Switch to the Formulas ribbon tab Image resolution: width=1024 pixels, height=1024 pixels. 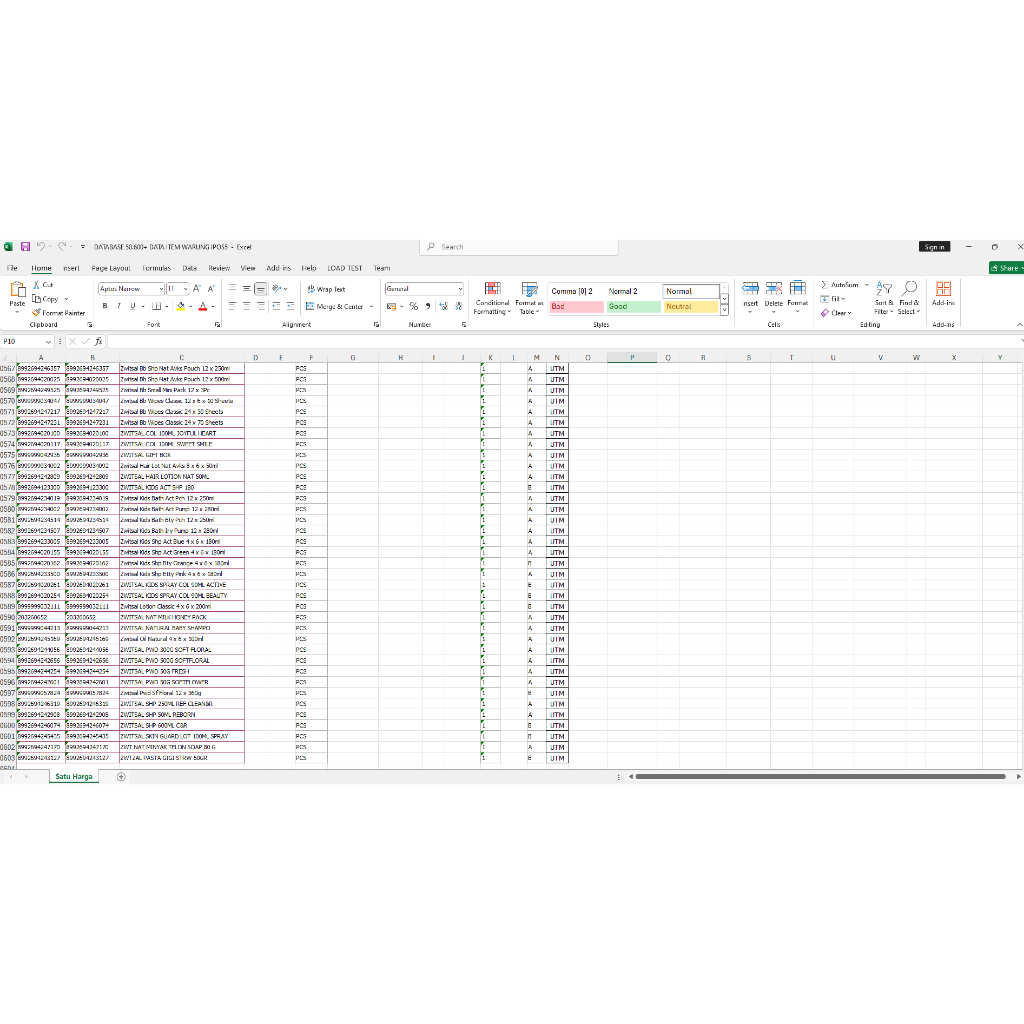(x=156, y=267)
